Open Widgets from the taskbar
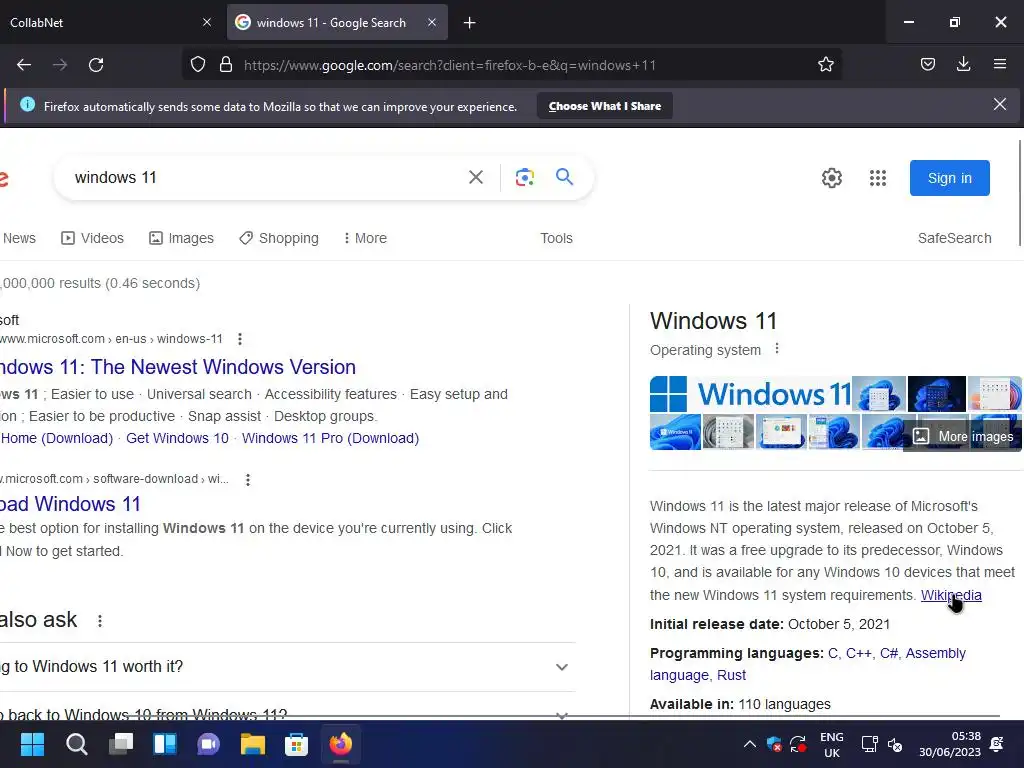This screenshot has width=1024, height=768. coord(165,744)
